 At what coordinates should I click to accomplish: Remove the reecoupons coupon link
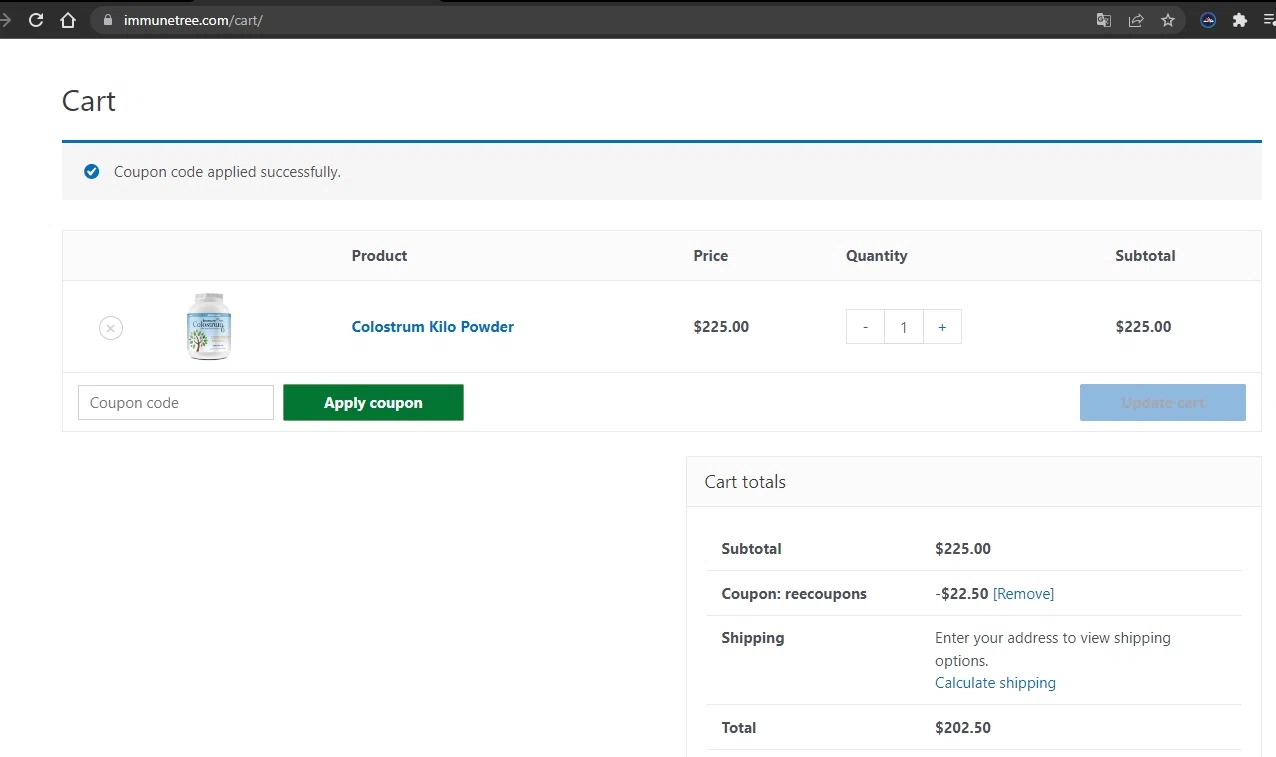[1023, 594]
